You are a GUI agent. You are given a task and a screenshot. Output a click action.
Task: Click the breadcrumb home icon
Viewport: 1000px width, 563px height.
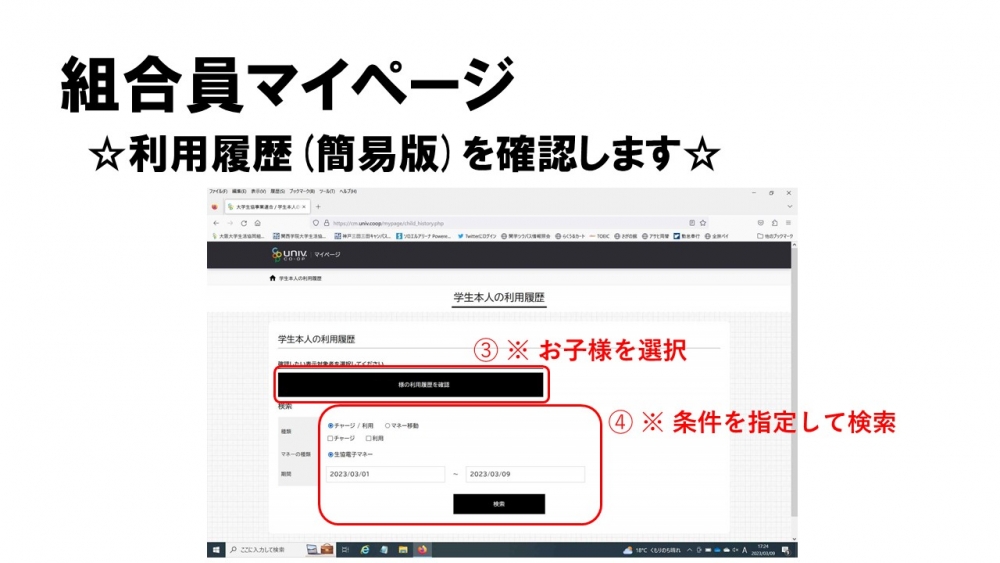point(272,278)
